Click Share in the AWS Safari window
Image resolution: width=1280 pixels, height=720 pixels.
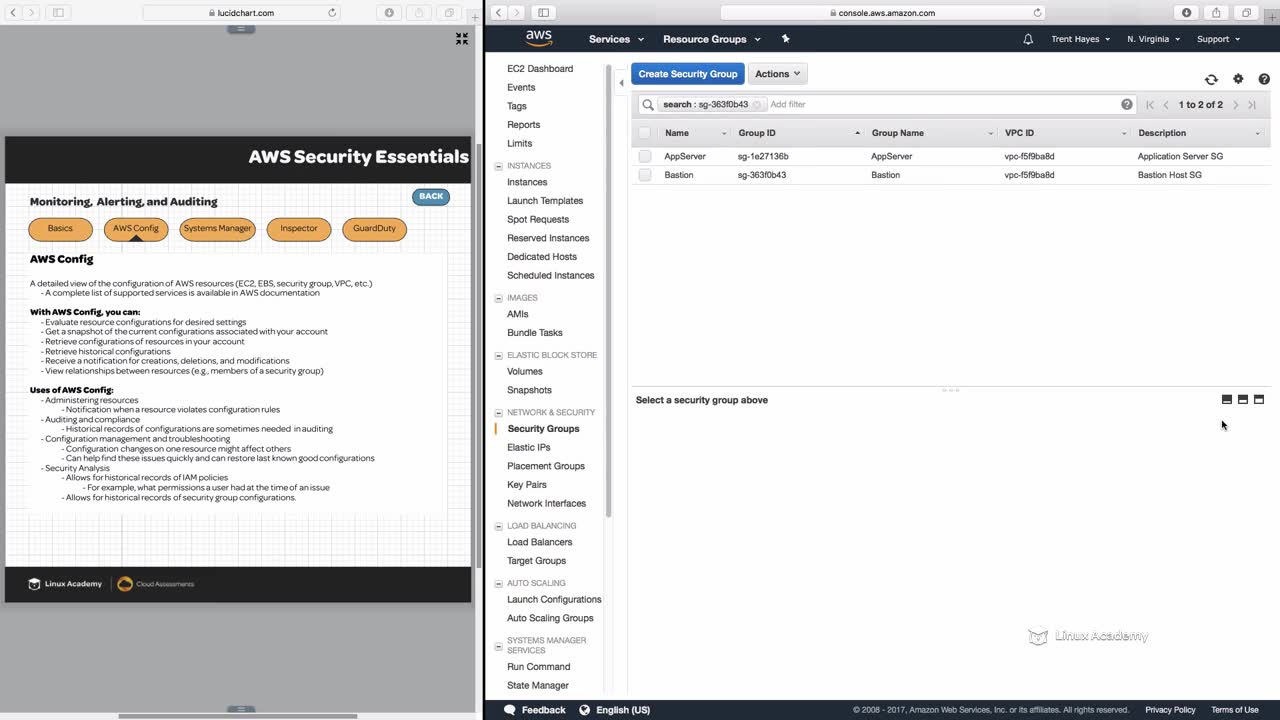coord(1216,13)
